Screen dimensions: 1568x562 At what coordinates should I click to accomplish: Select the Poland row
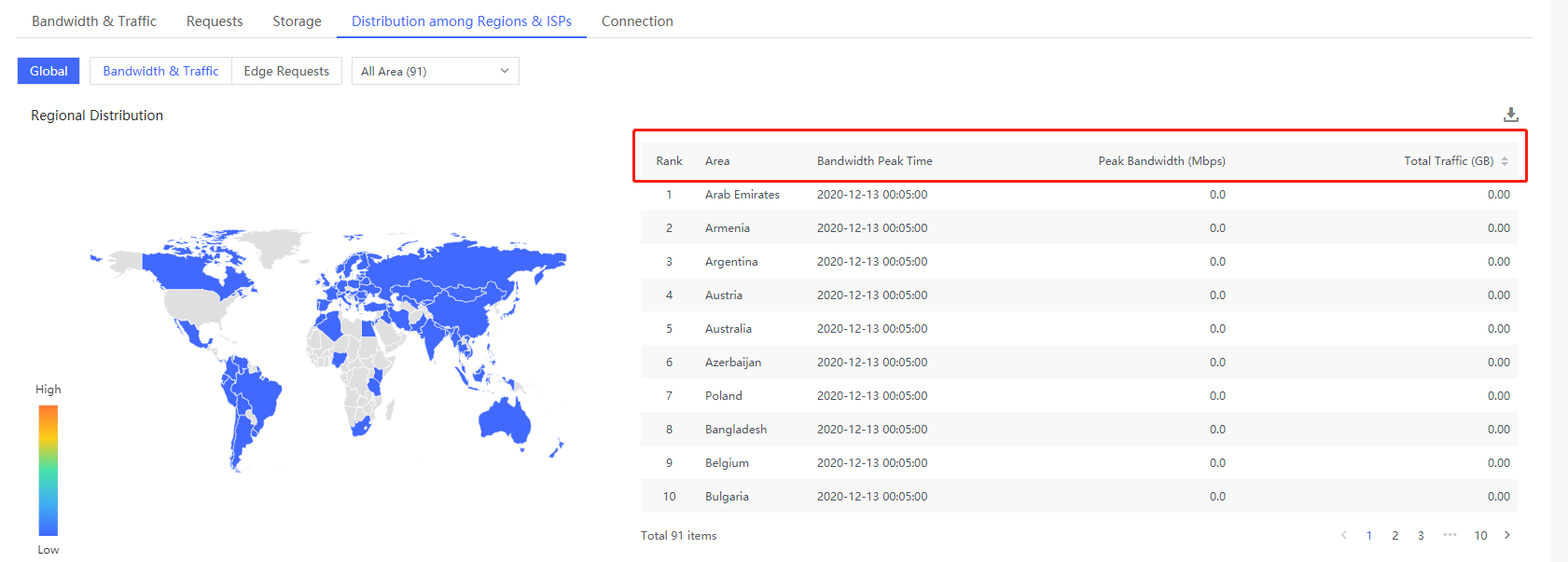point(1079,396)
